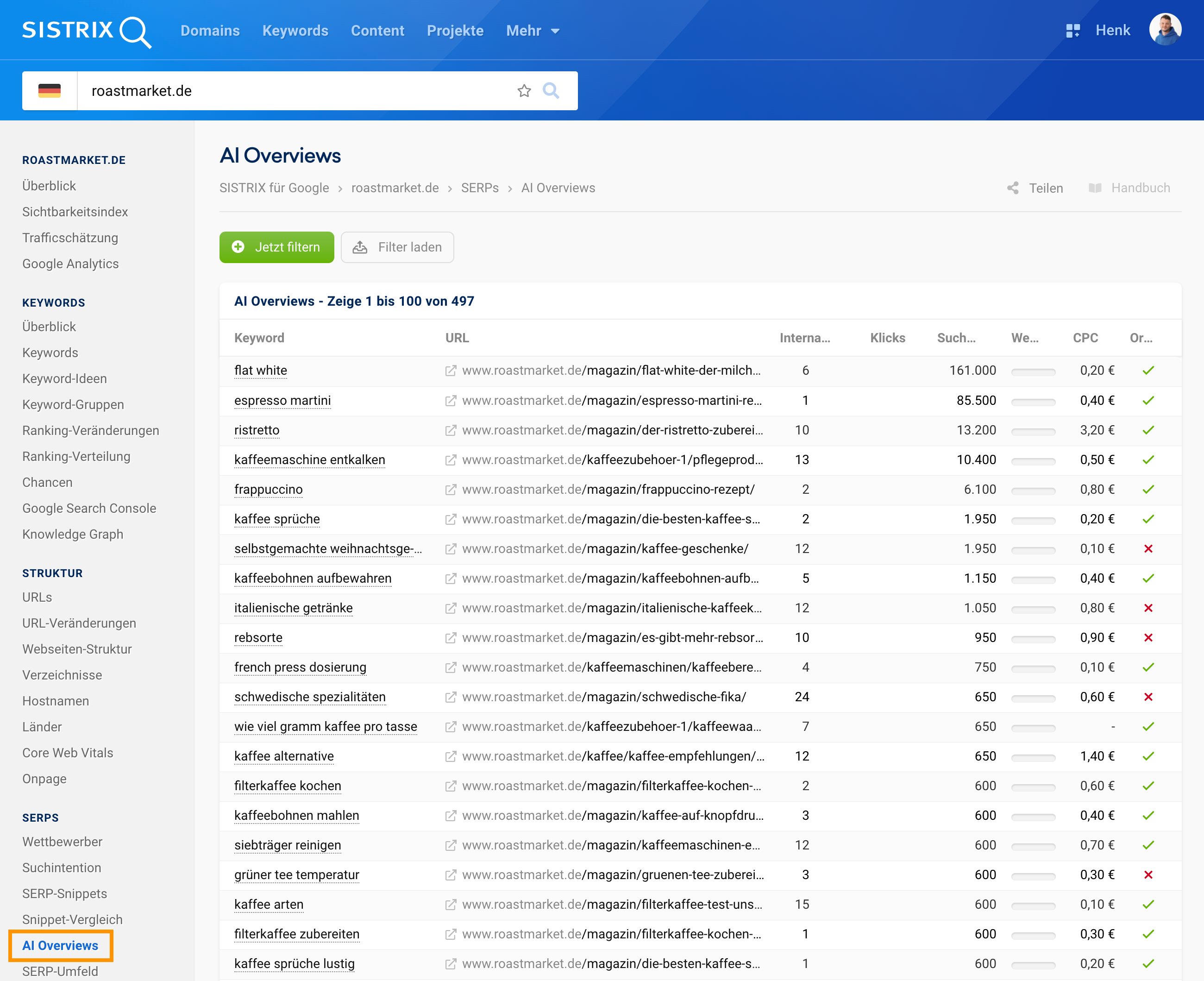The image size is (1204, 981).
Task: Click the espresso martini keyword link
Action: pyautogui.click(x=282, y=401)
